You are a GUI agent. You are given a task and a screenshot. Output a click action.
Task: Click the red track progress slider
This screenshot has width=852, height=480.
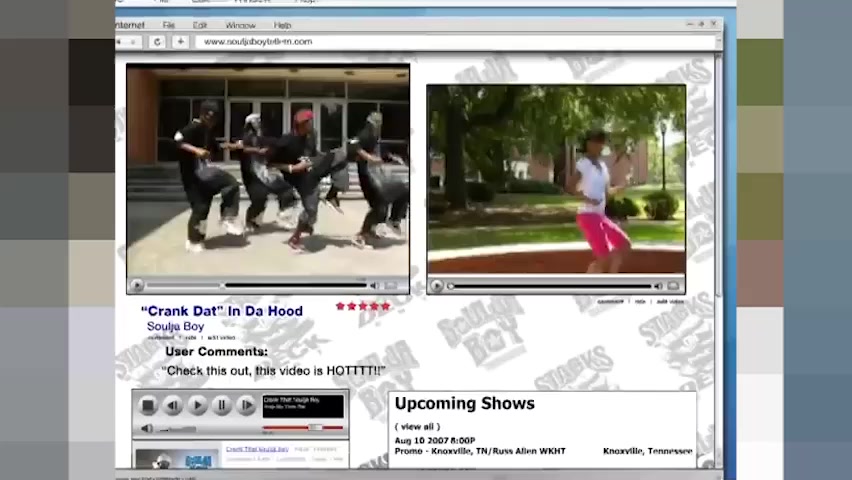click(303, 428)
